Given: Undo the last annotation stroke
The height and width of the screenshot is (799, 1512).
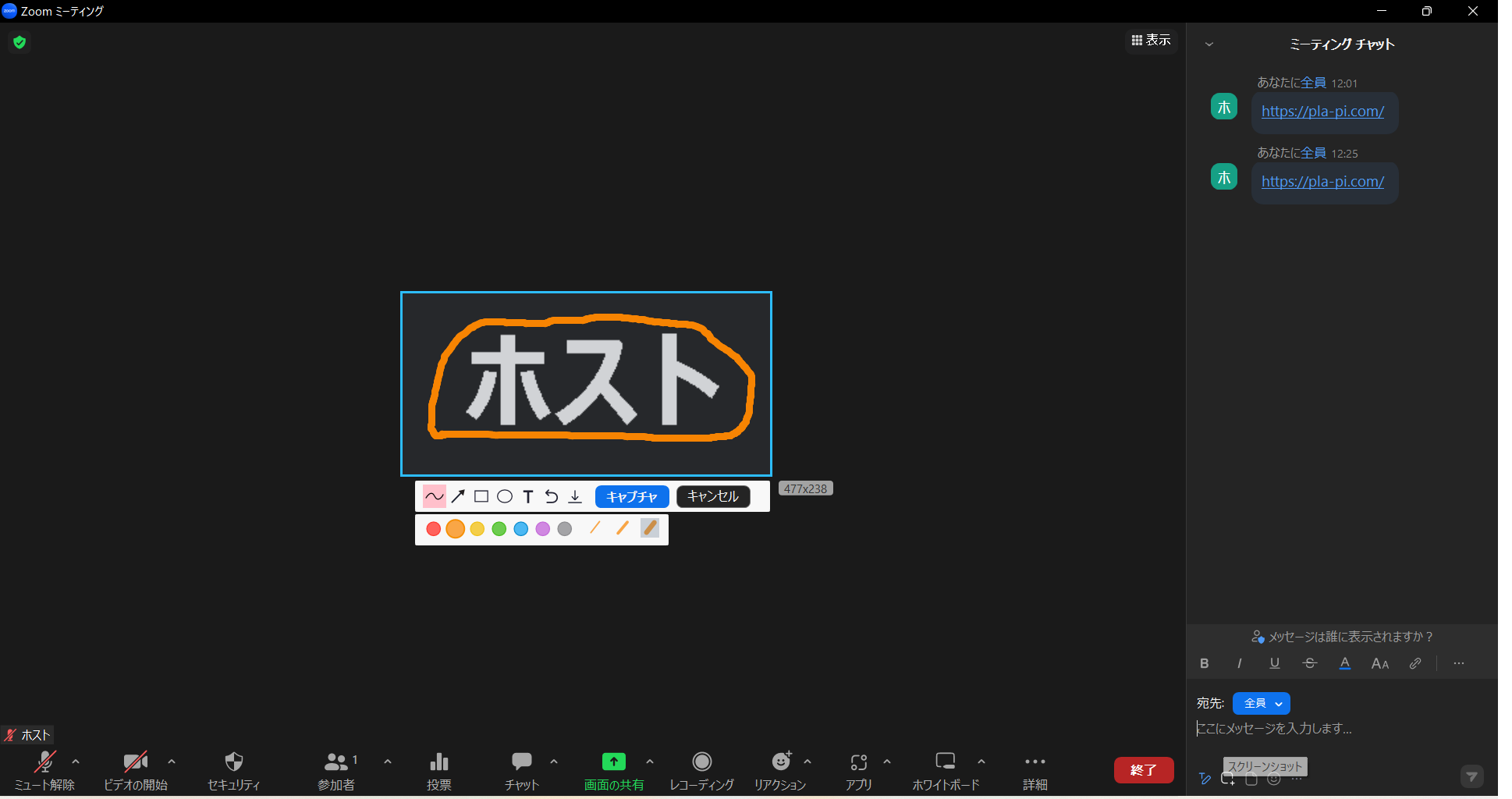Looking at the screenshot, I should pos(552,496).
